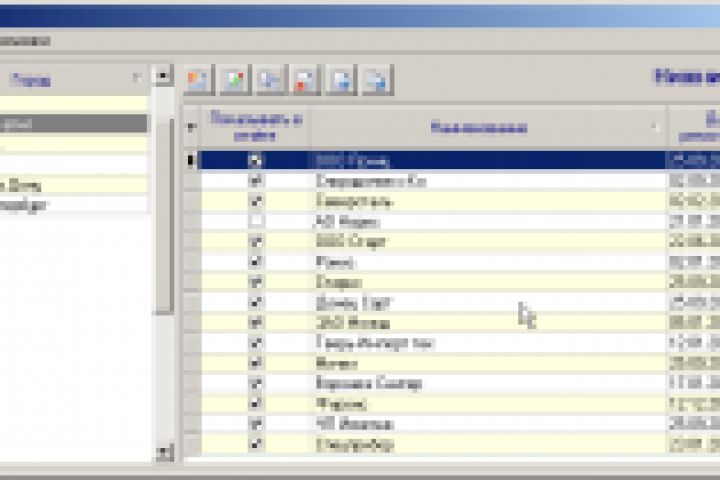Toggle the checkbox in the bottom table row
This screenshot has height=480, width=720.
(256, 444)
